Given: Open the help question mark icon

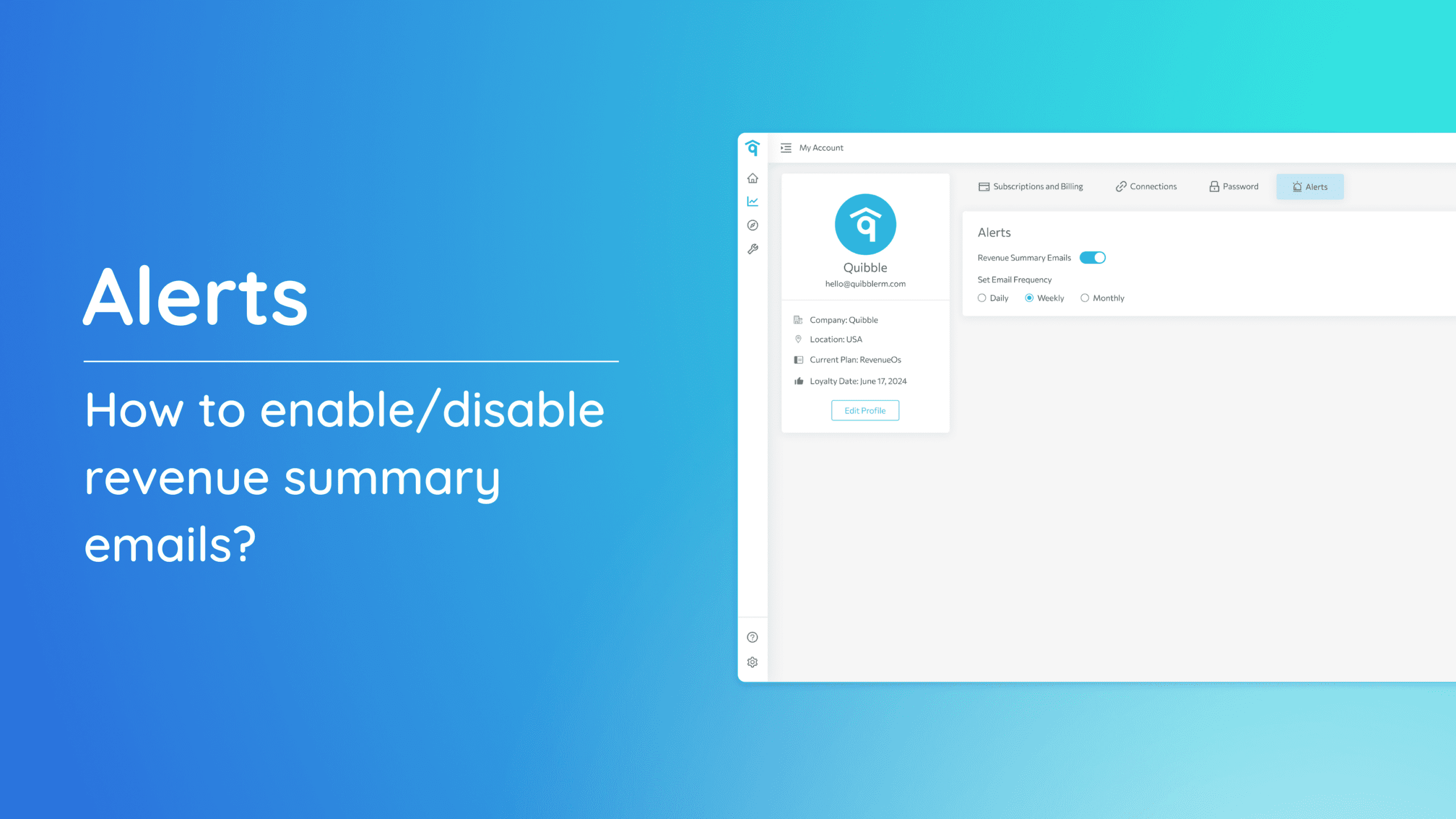Looking at the screenshot, I should pyautogui.click(x=752, y=637).
